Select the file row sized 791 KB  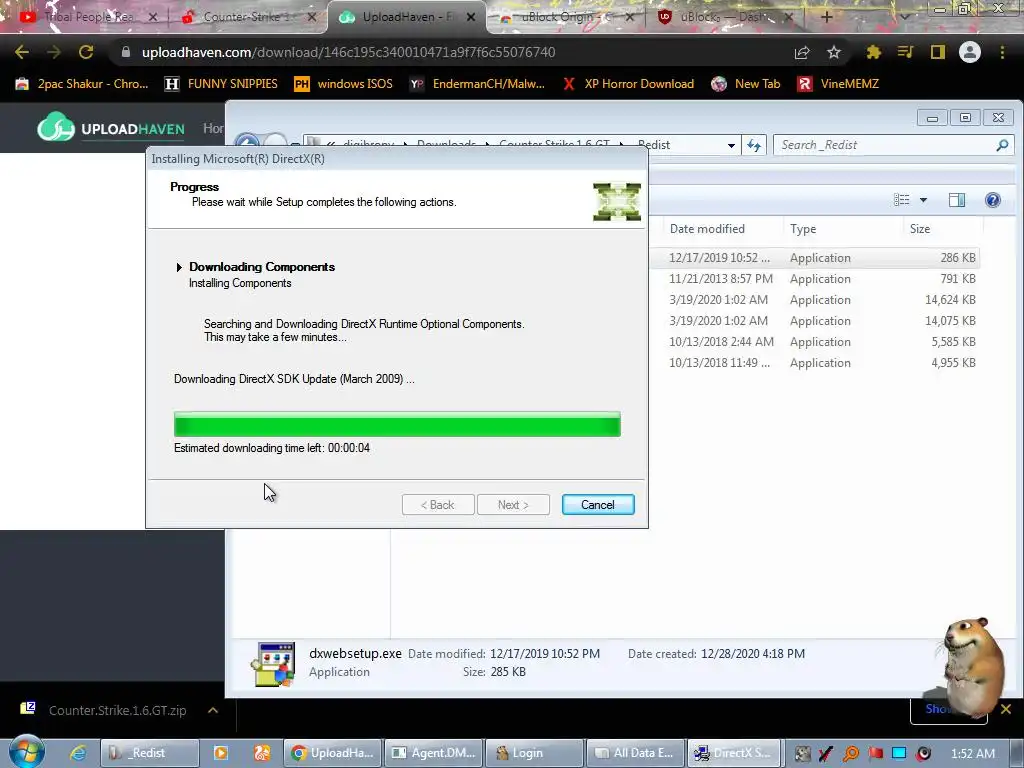click(815, 279)
